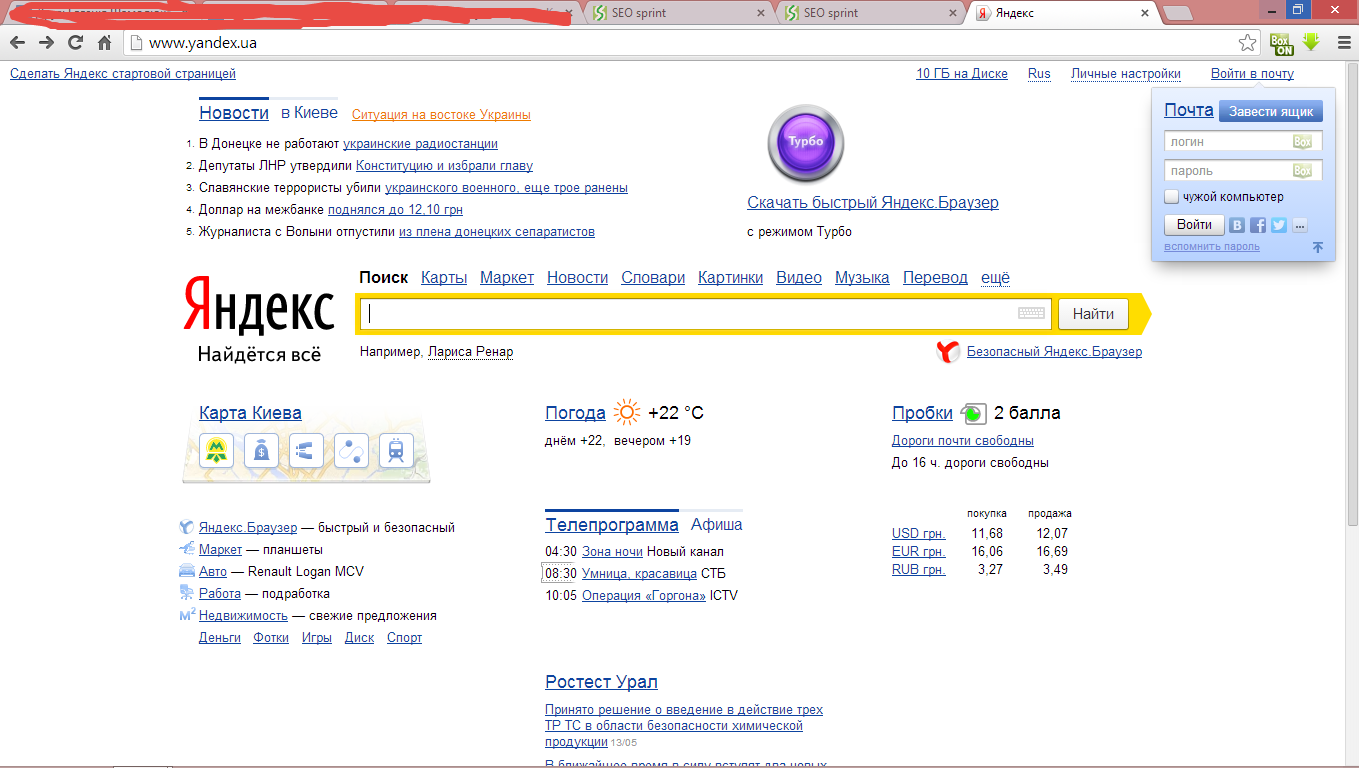Click the green traffic light icon

973,413
